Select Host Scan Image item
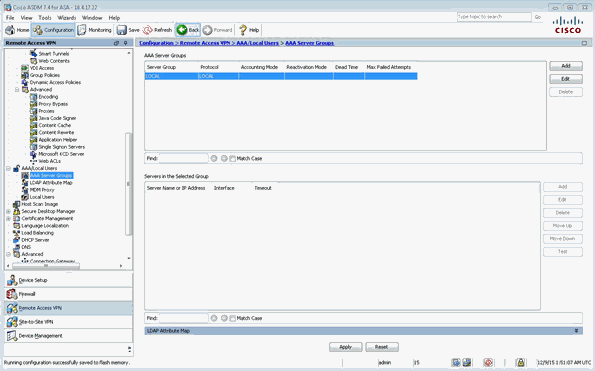 click(39, 204)
